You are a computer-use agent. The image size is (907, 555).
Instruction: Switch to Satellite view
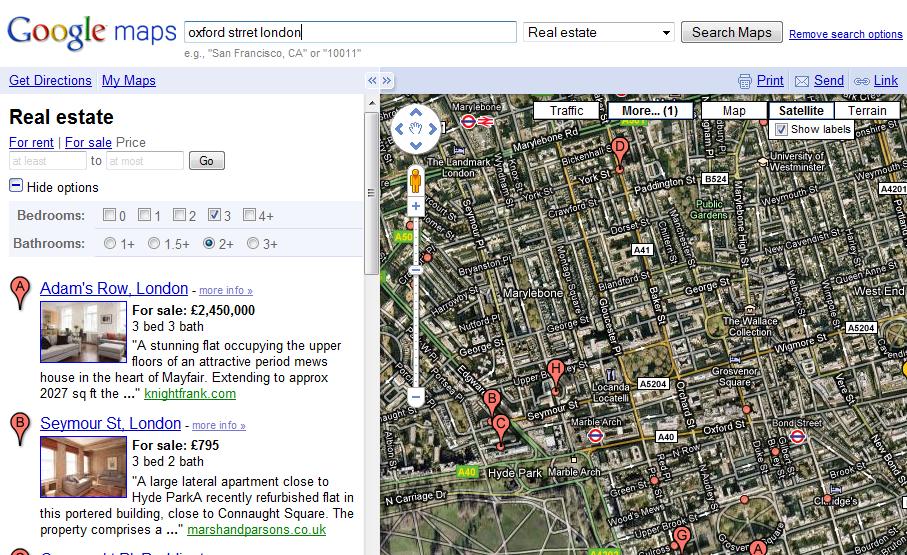pyautogui.click(x=801, y=111)
